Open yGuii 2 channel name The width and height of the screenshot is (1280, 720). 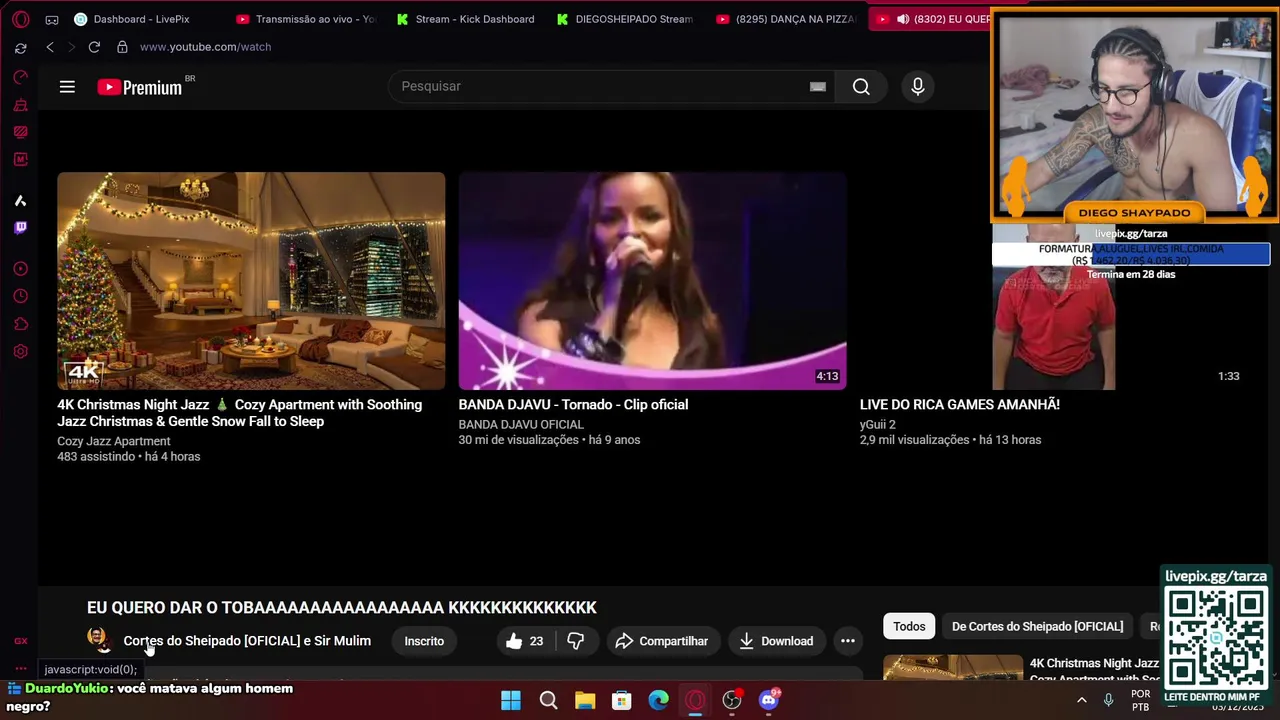coord(878,425)
